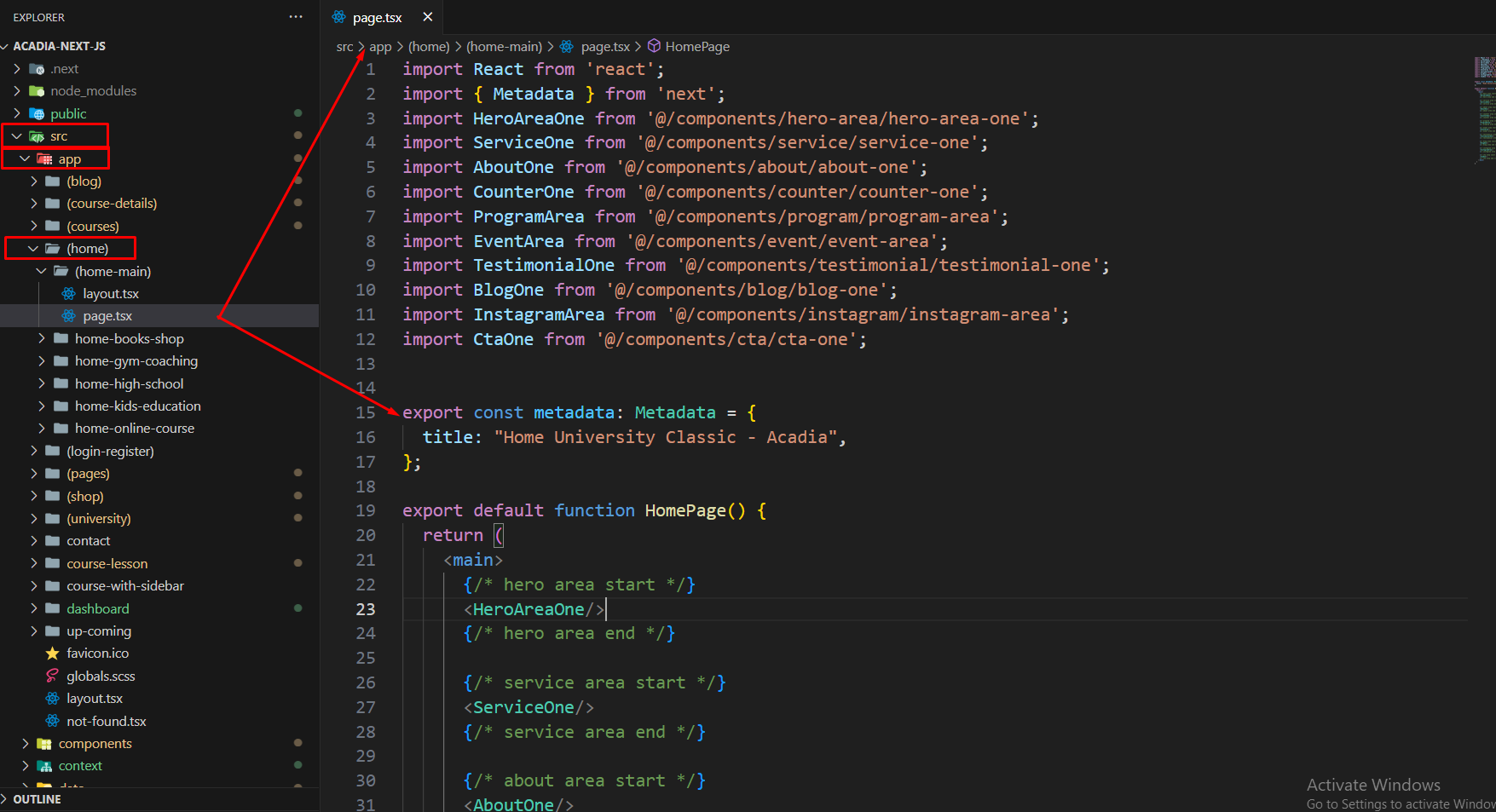Screen dimensions: 1496x812
Task: Click the context folder icon
Action: [x=45, y=766]
